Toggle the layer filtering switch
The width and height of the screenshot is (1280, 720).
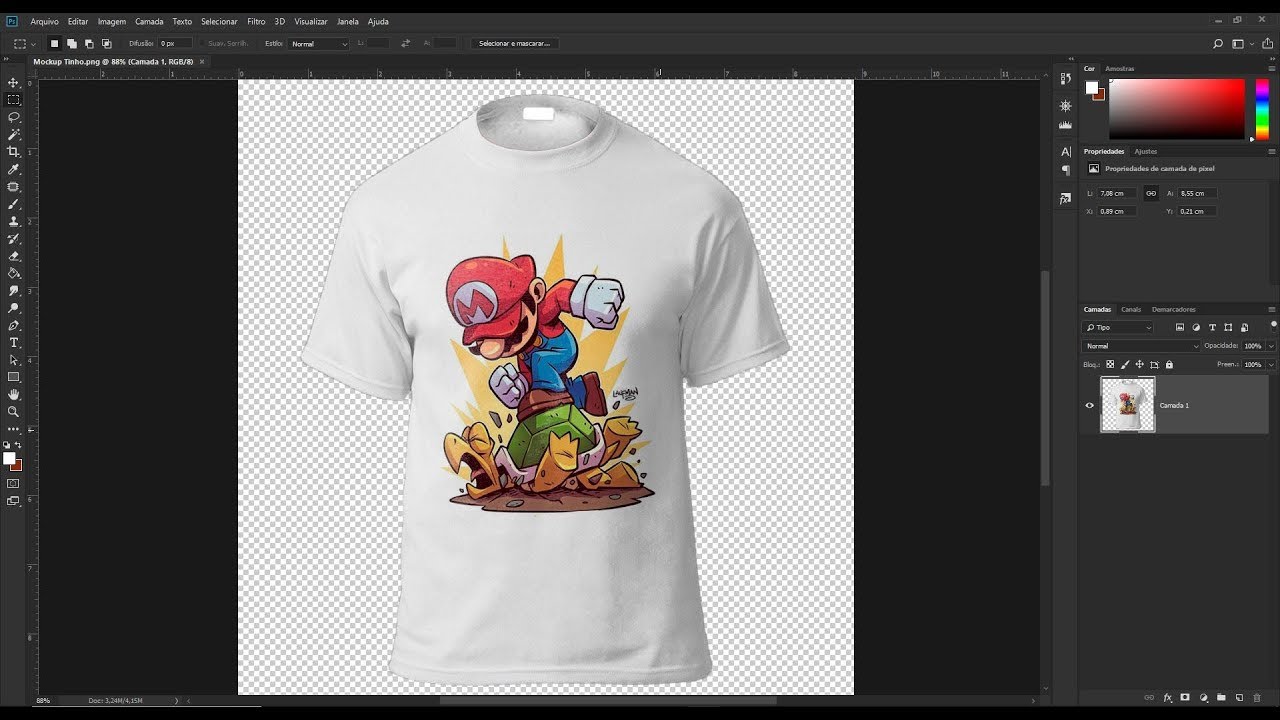[1273, 325]
